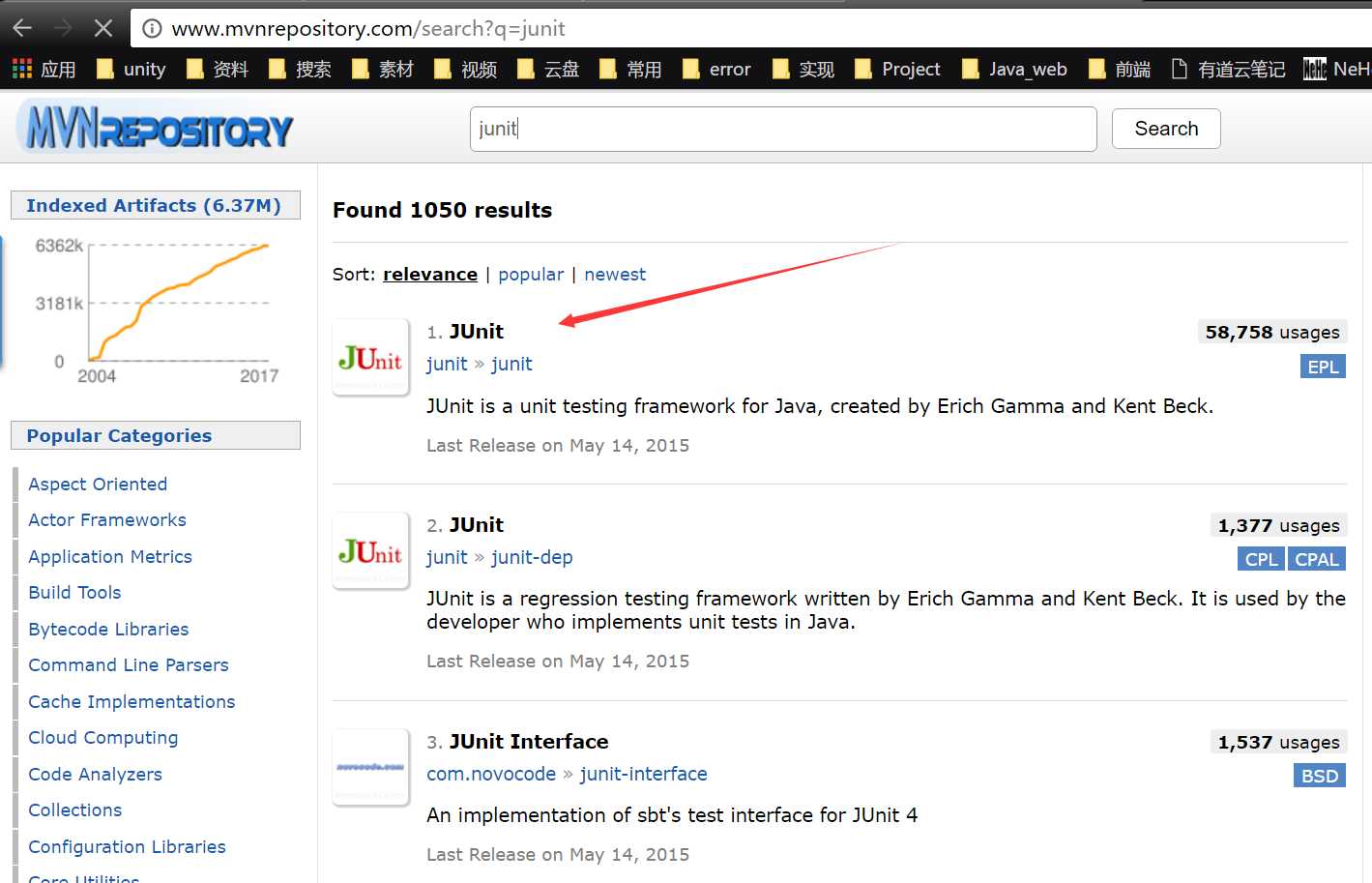The image size is (1372, 883).
Task: Open the 素材 bookmark folder
Action: point(383,69)
